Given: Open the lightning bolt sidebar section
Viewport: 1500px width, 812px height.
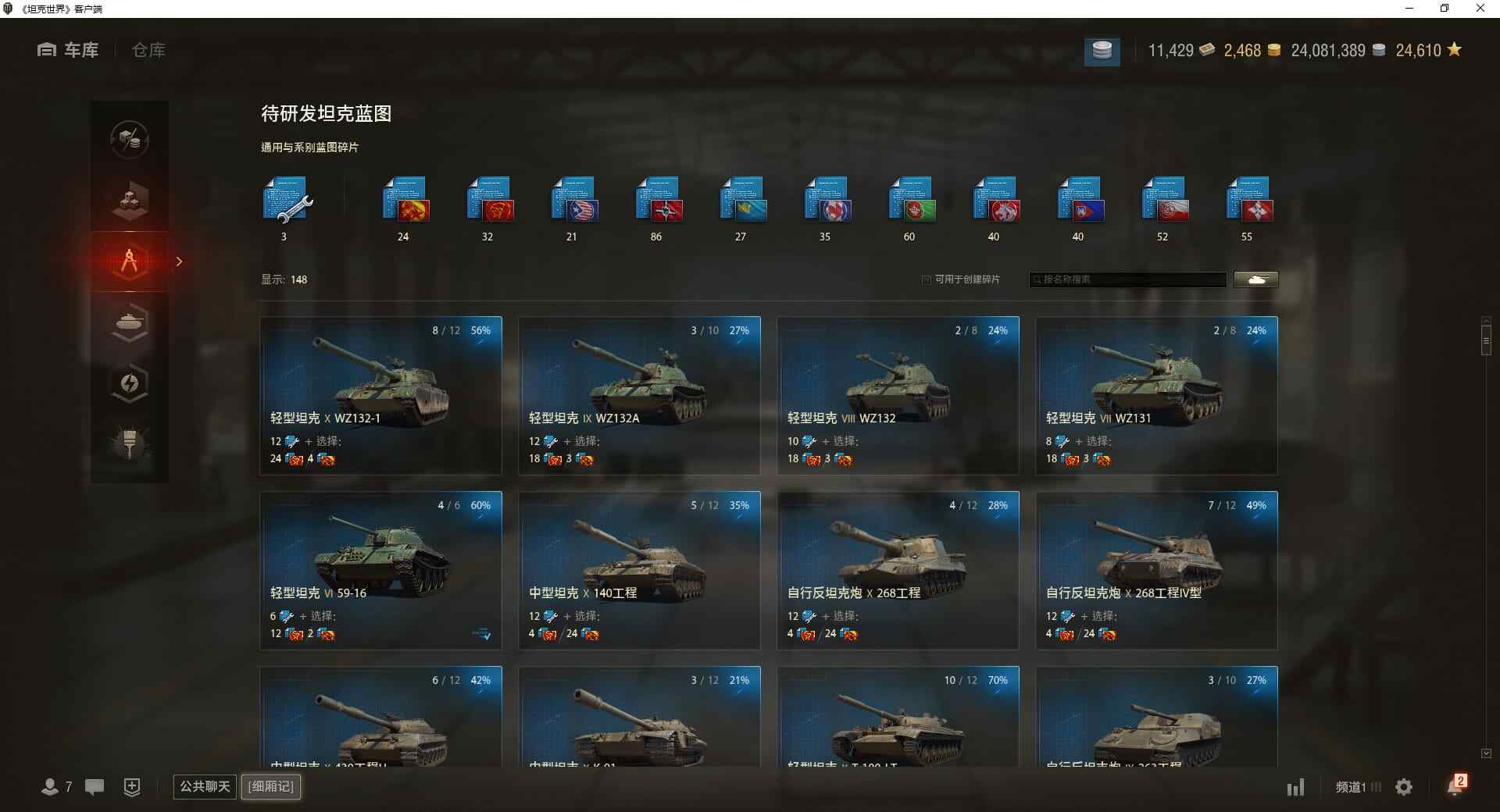Looking at the screenshot, I should pos(130,383).
